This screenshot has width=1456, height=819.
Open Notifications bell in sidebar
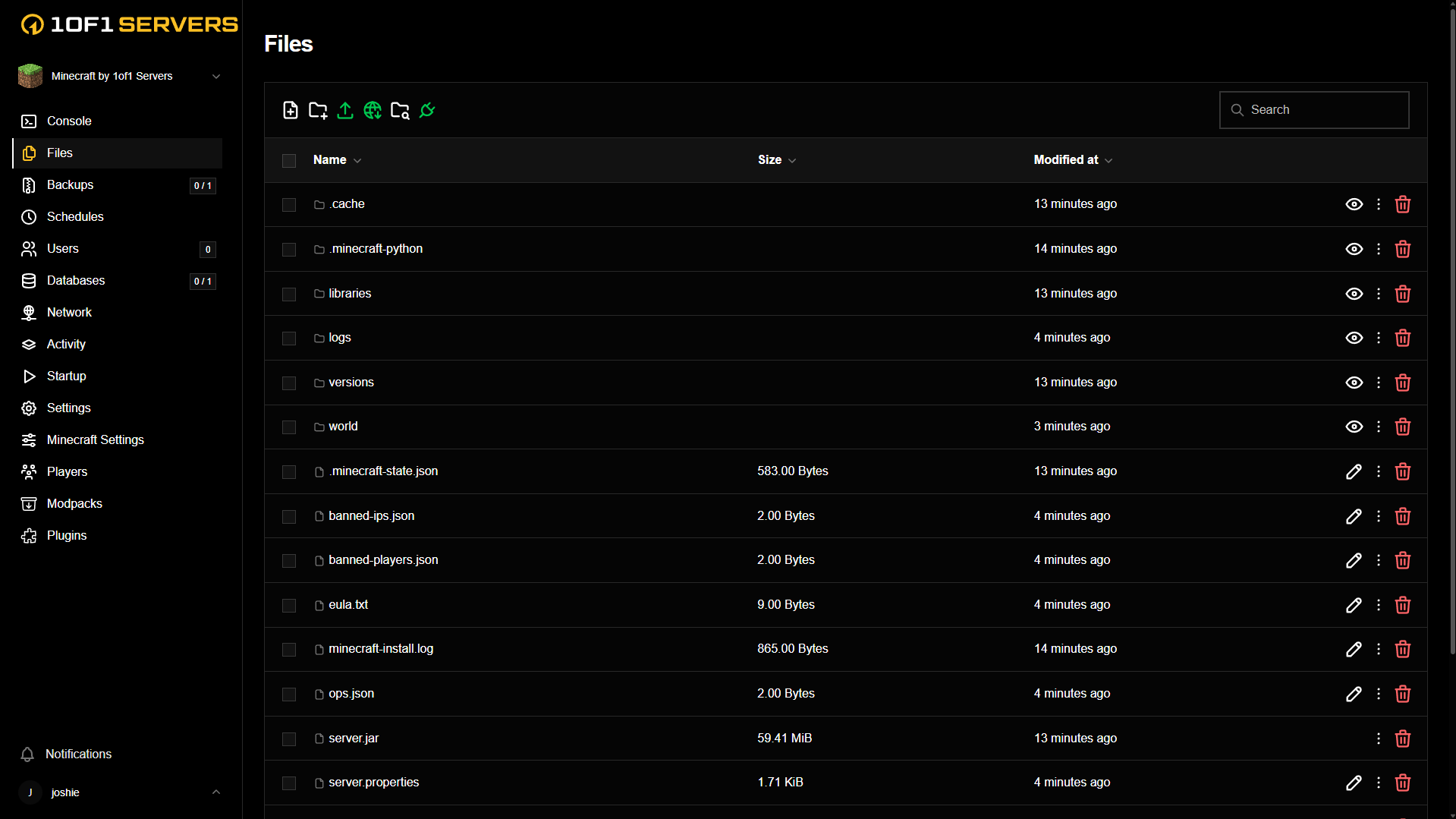(x=27, y=754)
